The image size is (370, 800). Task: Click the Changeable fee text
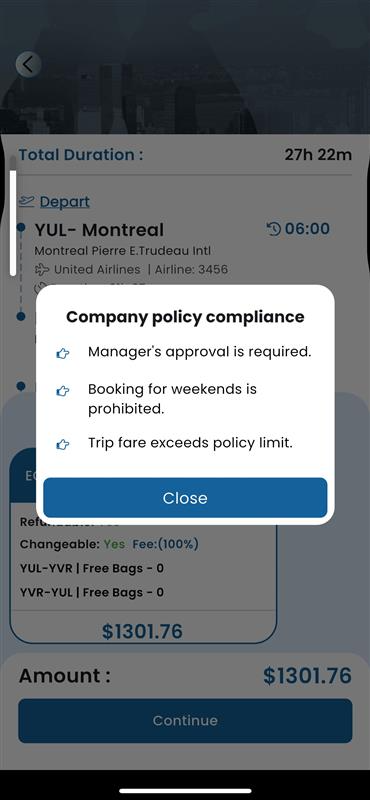tap(165, 544)
